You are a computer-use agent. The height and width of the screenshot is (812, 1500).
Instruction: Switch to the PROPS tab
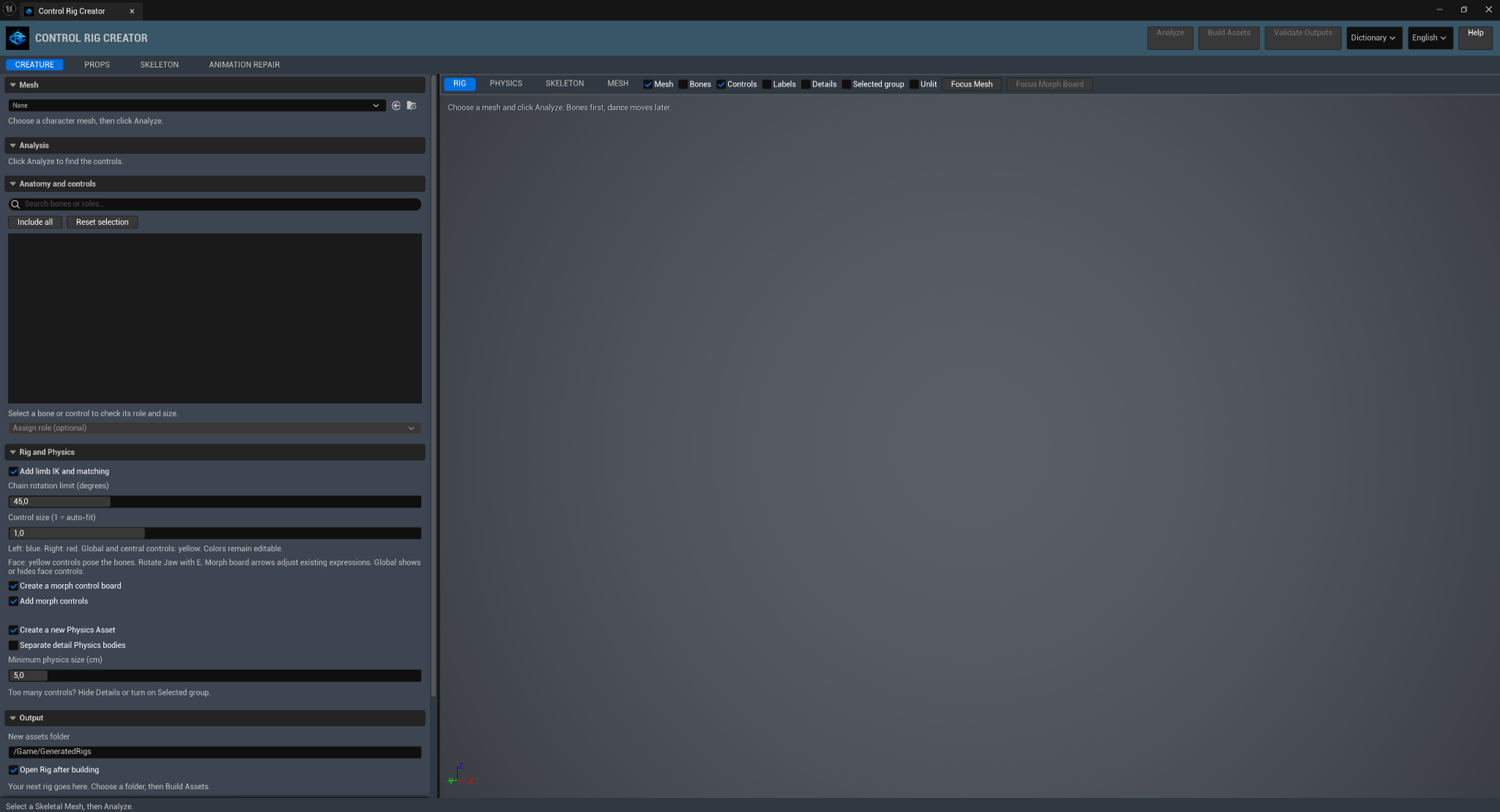tap(97, 65)
